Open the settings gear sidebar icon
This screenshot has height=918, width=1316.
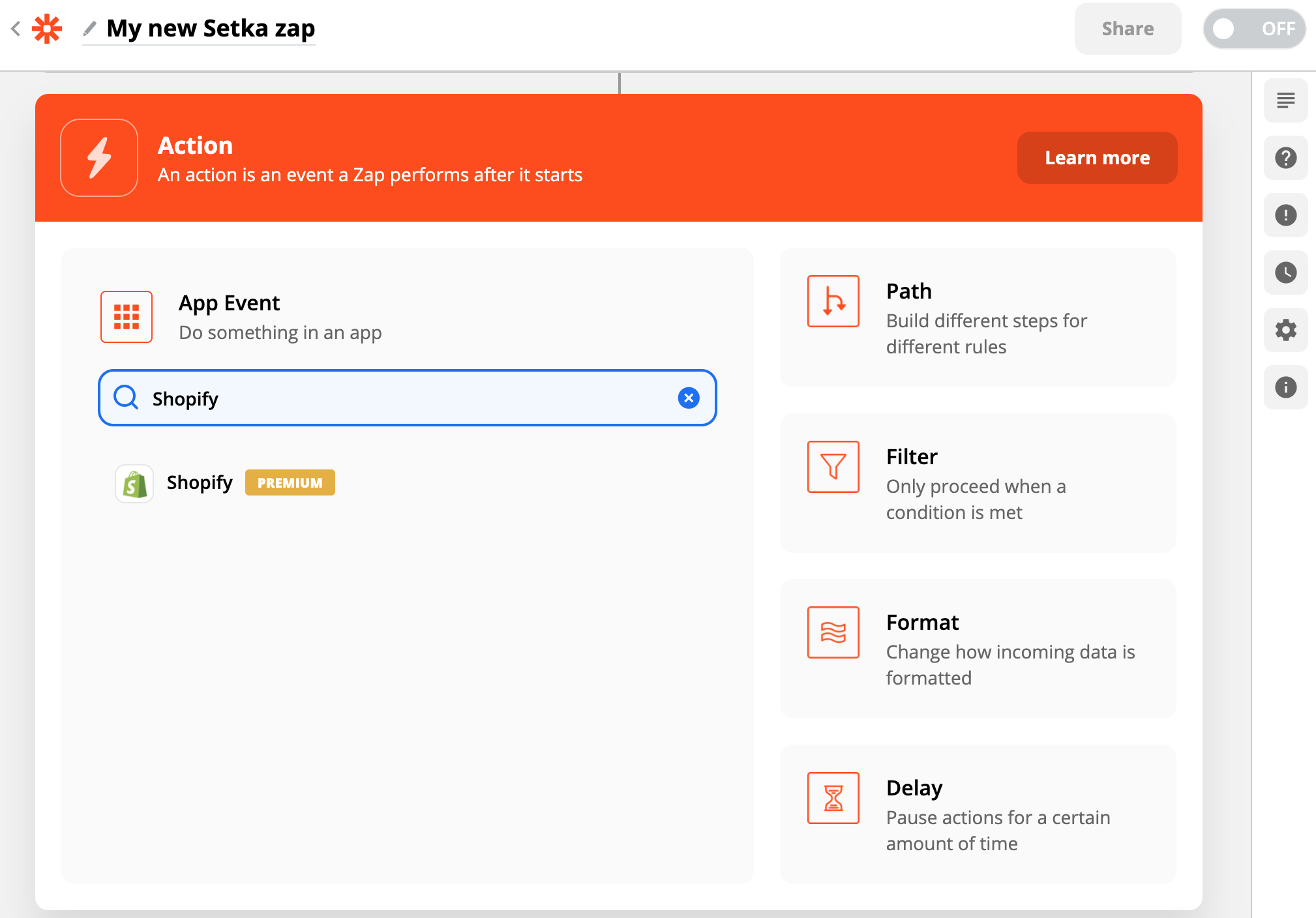[x=1285, y=330]
